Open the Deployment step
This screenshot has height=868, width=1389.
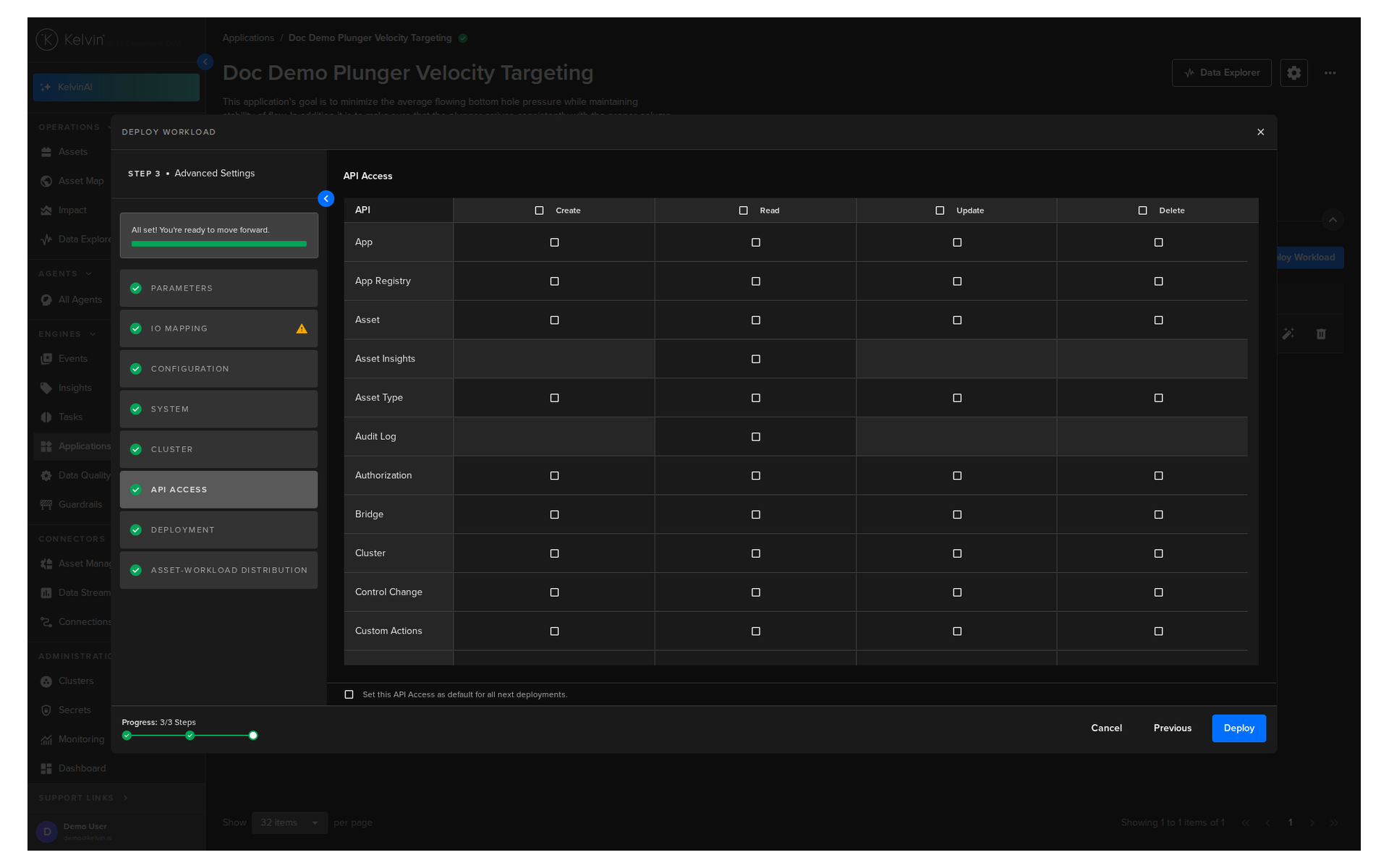tap(218, 530)
